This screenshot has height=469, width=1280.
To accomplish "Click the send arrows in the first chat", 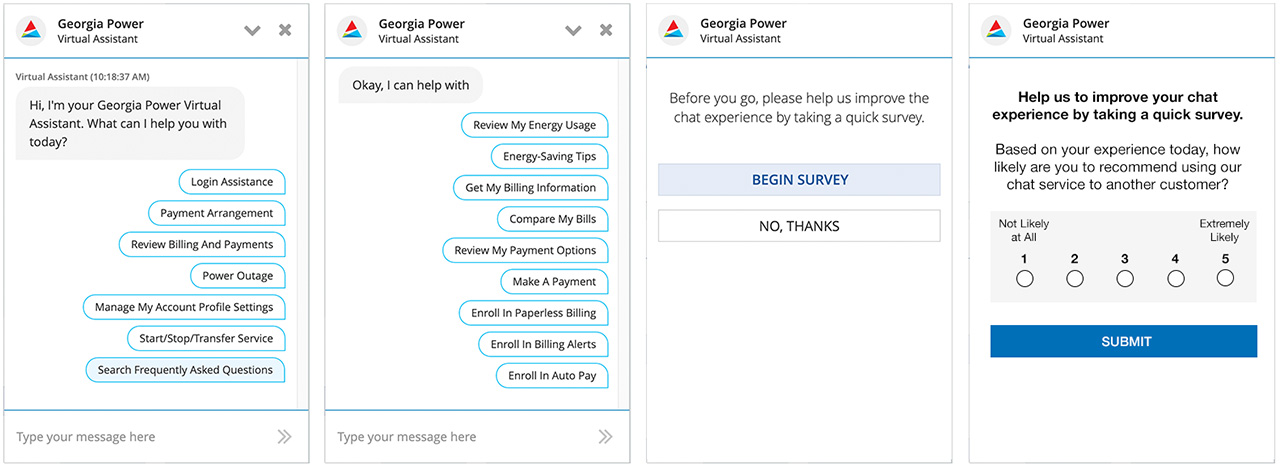I will coord(284,436).
